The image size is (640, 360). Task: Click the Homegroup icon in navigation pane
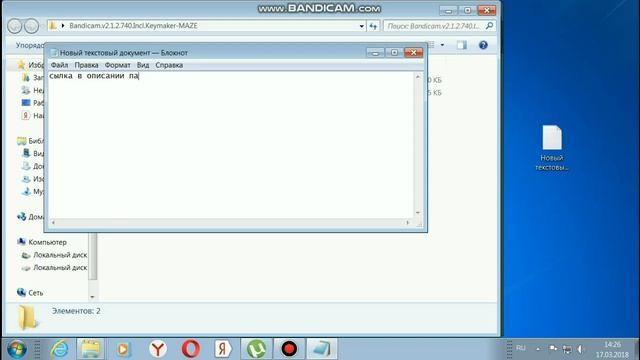point(22,217)
